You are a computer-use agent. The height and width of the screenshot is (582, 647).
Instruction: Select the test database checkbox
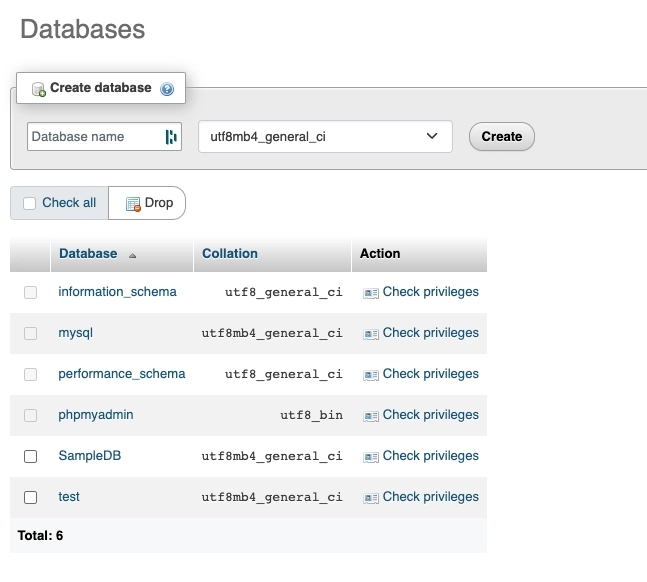coord(31,497)
